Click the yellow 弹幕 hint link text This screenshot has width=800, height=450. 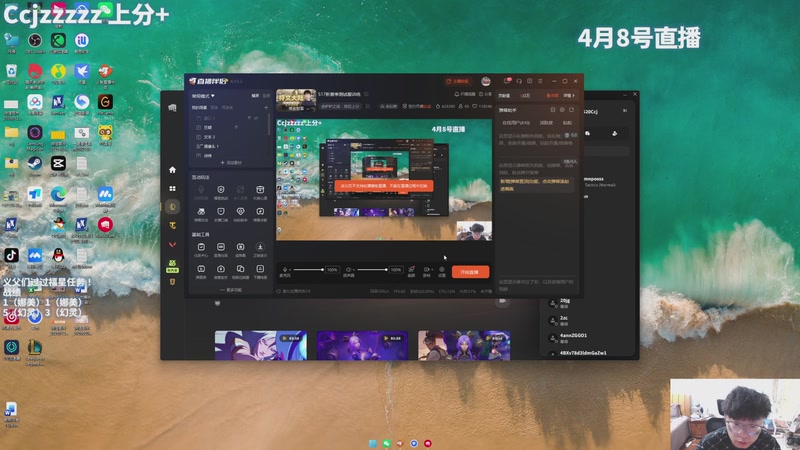pos(534,185)
